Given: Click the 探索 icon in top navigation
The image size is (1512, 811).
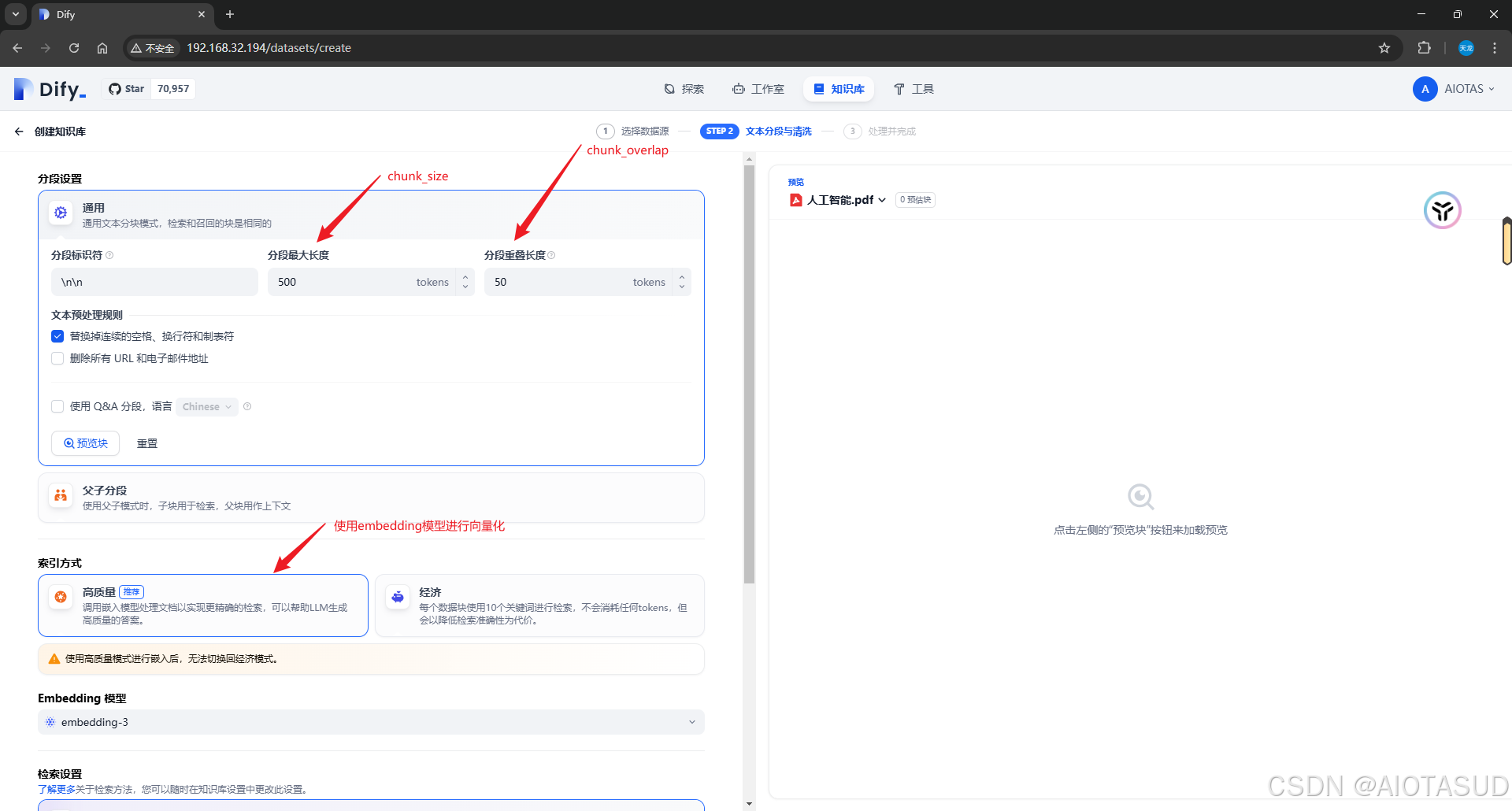Looking at the screenshot, I should [x=669, y=89].
